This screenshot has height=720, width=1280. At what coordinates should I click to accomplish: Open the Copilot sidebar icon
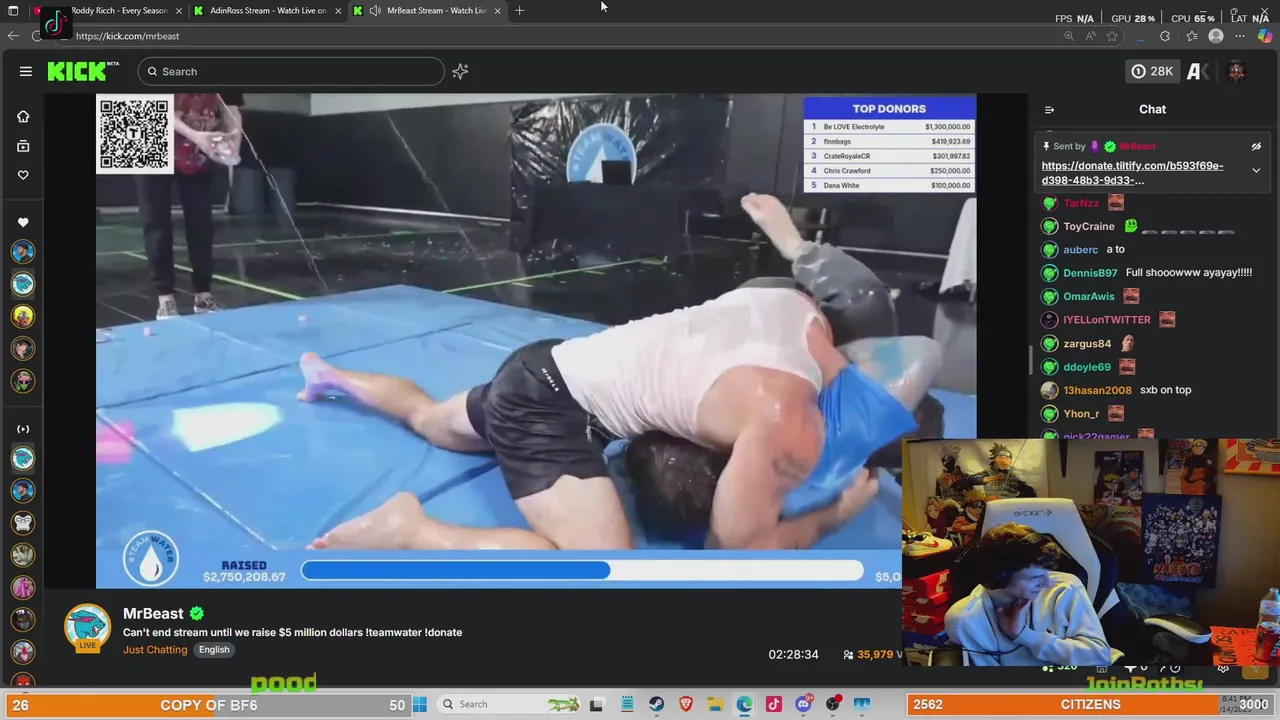(x=1265, y=36)
